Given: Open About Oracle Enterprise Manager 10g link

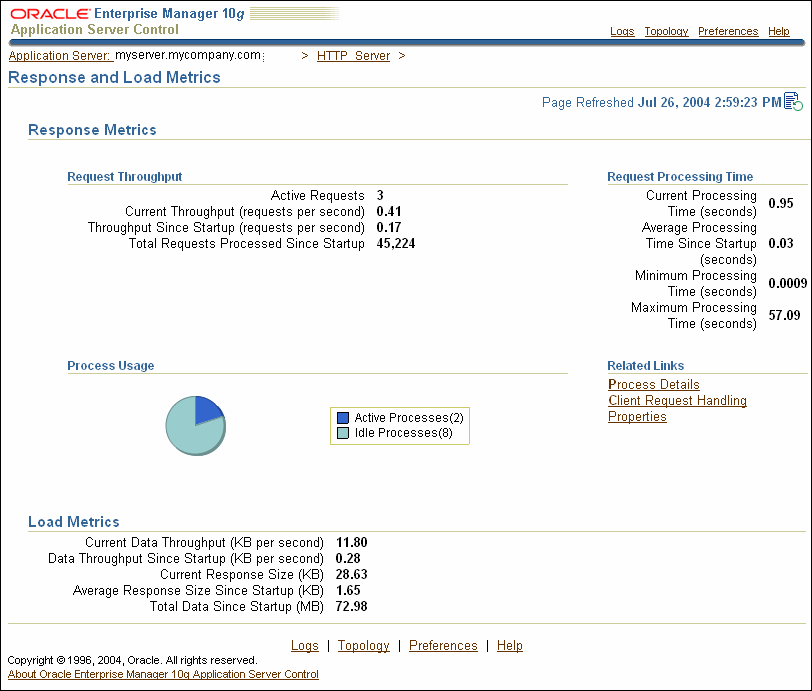Looking at the screenshot, I should (x=163, y=674).
